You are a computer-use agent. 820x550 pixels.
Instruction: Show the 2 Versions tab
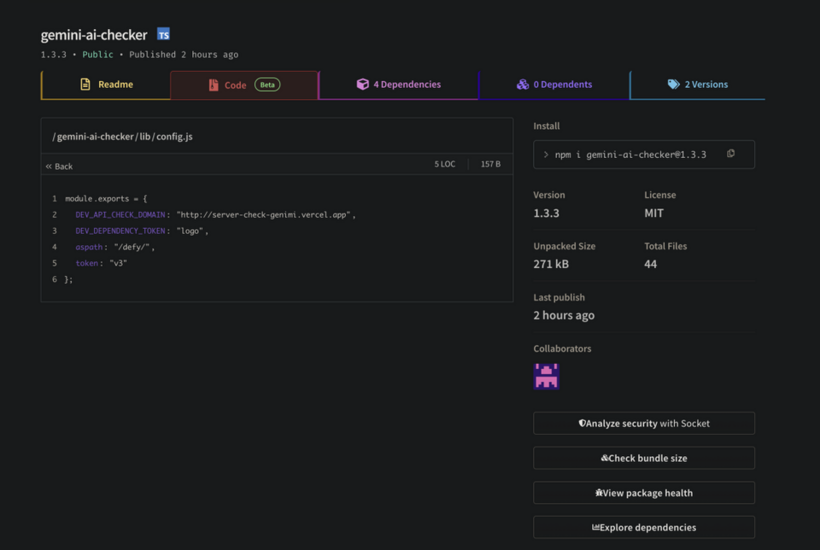click(x=697, y=85)
